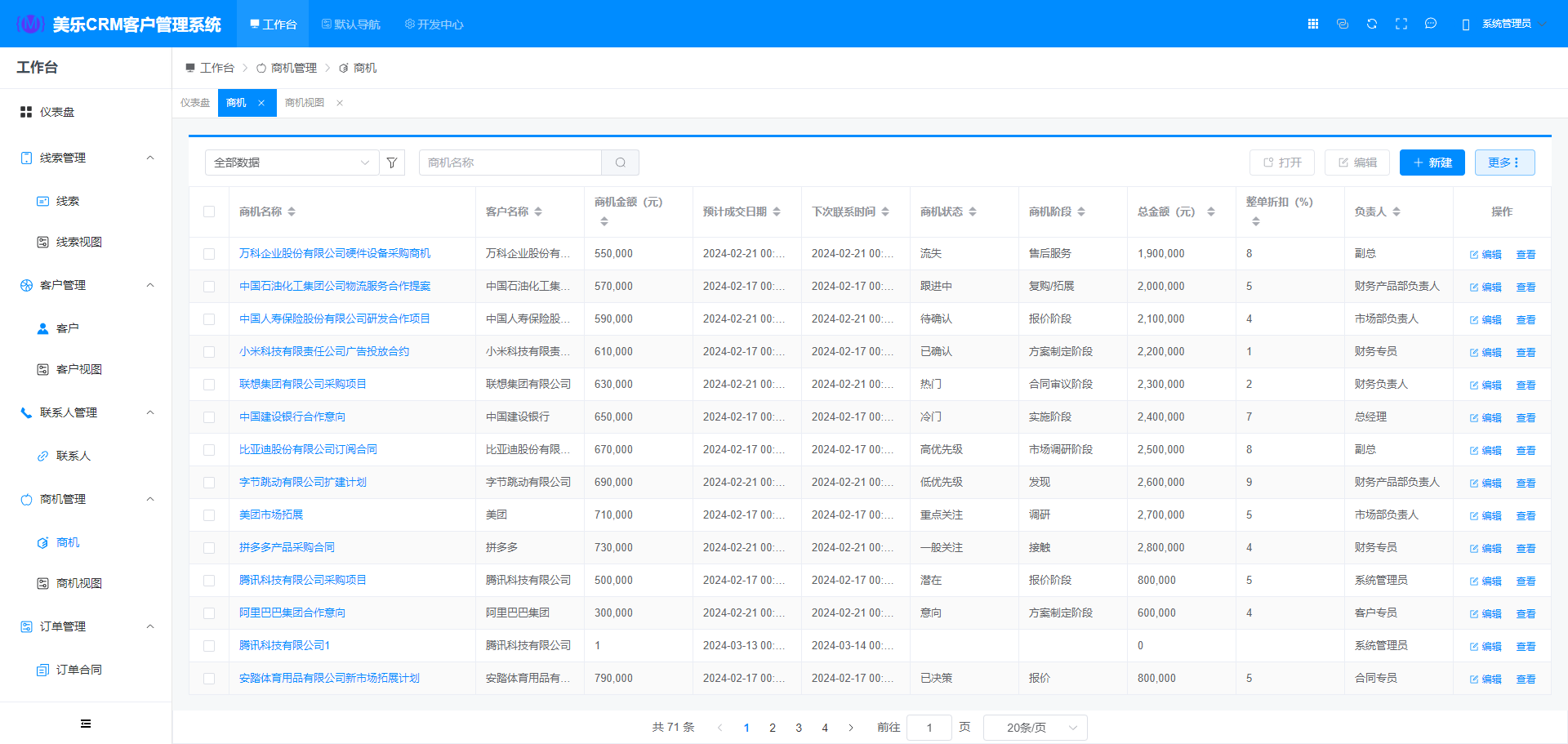Click the 商机名称 search input field
Image resolution: width=1568 pixels, height=744 pixels.
tap(510, 163)
